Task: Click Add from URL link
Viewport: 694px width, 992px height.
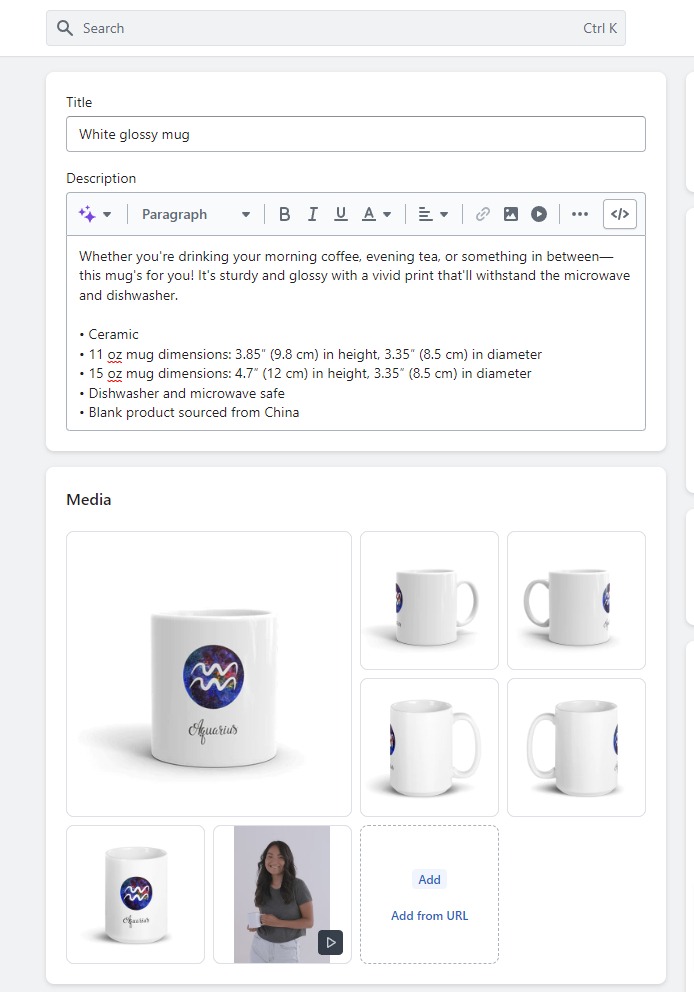Action: pos(430,915)
